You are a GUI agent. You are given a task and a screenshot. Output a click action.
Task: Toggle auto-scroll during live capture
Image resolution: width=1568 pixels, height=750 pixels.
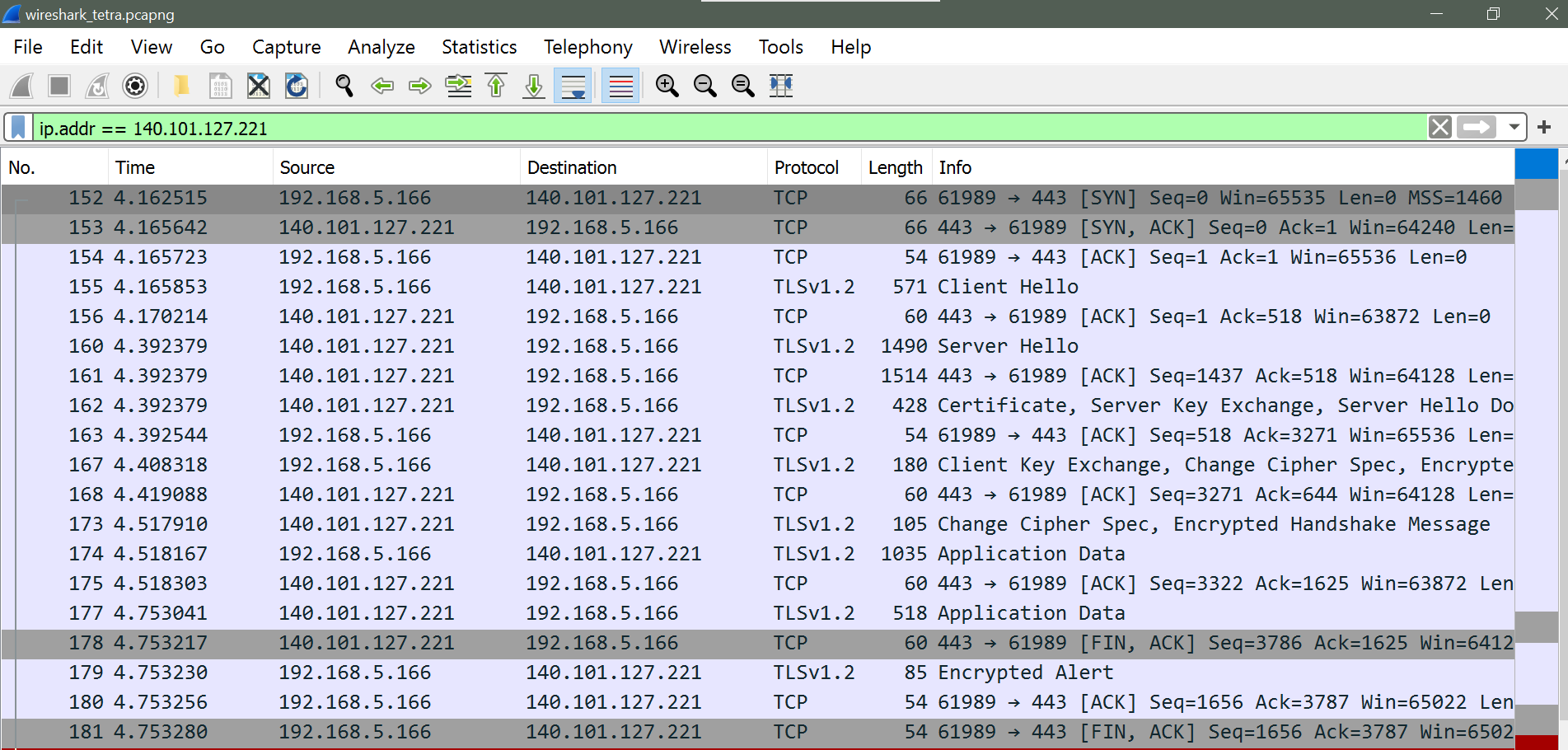pos(573,86)
